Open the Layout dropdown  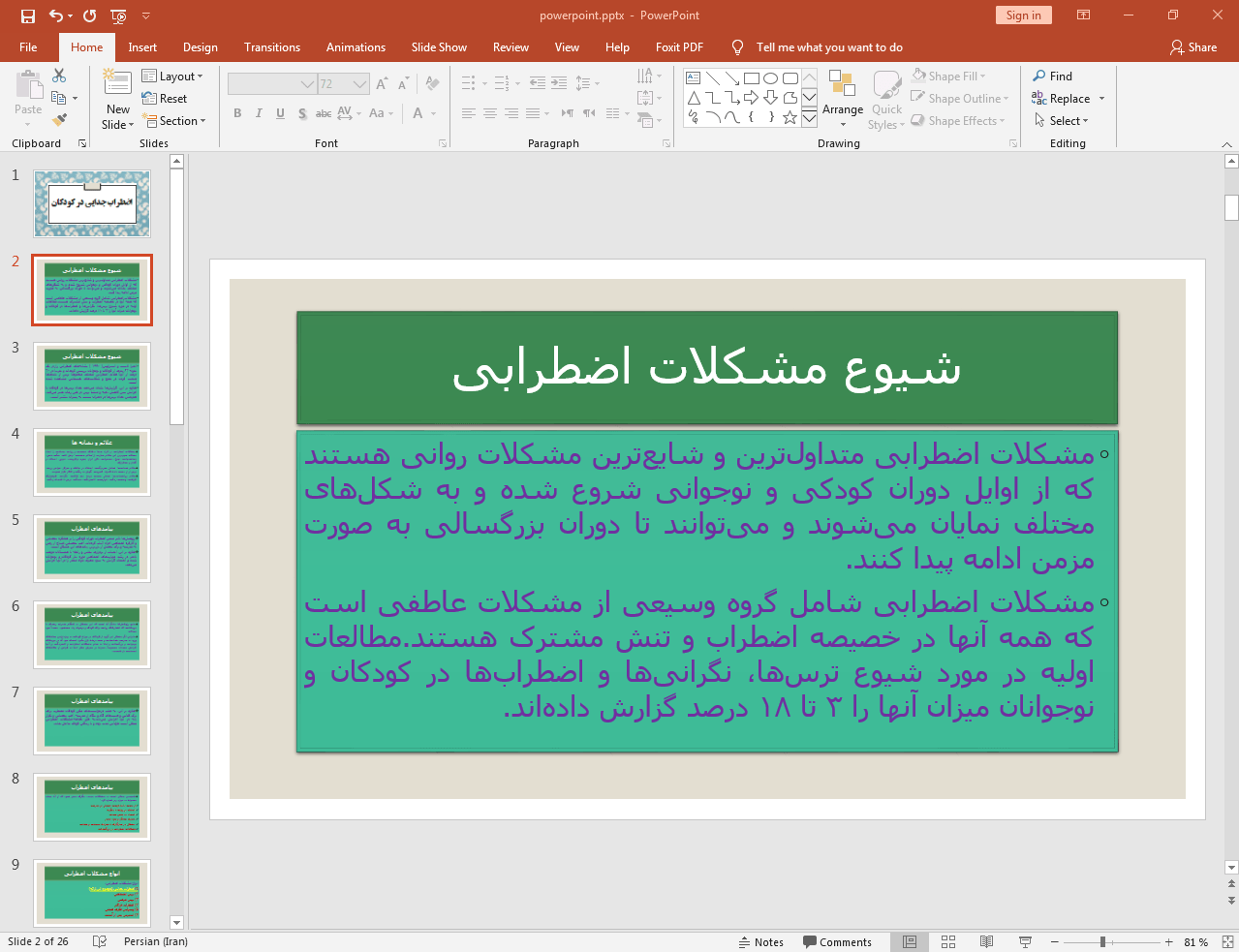click(x=172, y=77)
